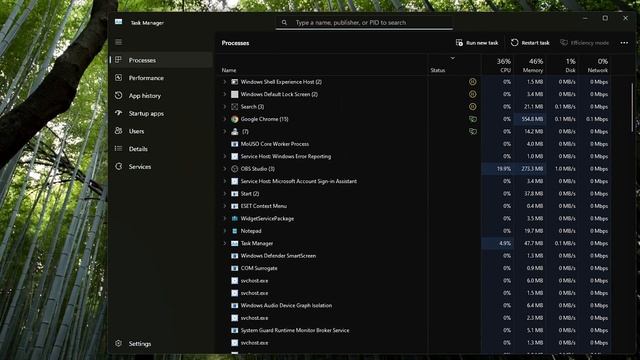Viewport: 640px width, 360px height.
Task: Expand the Task Manager process group
Action: pyautogui.click(x=224, y=243)
